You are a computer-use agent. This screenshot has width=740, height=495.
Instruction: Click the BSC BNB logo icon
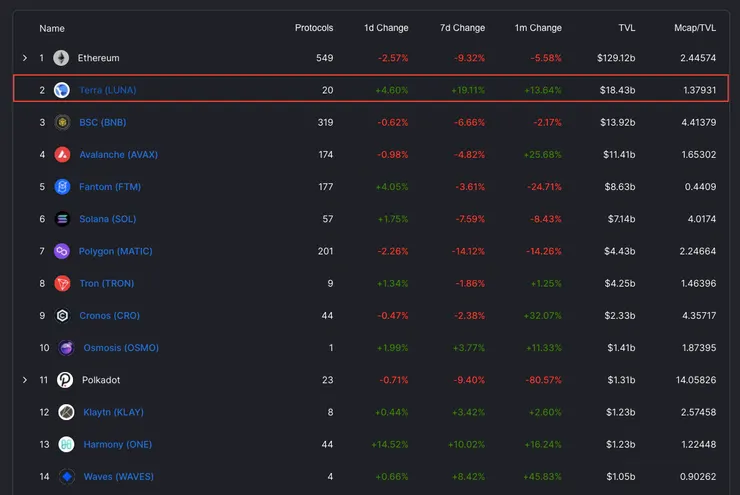coord(62,123)
